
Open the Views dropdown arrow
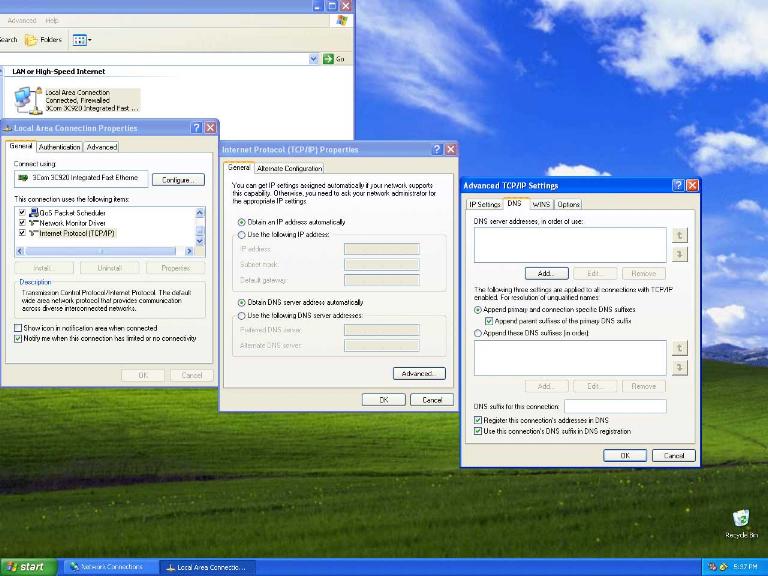click(90, 40)
